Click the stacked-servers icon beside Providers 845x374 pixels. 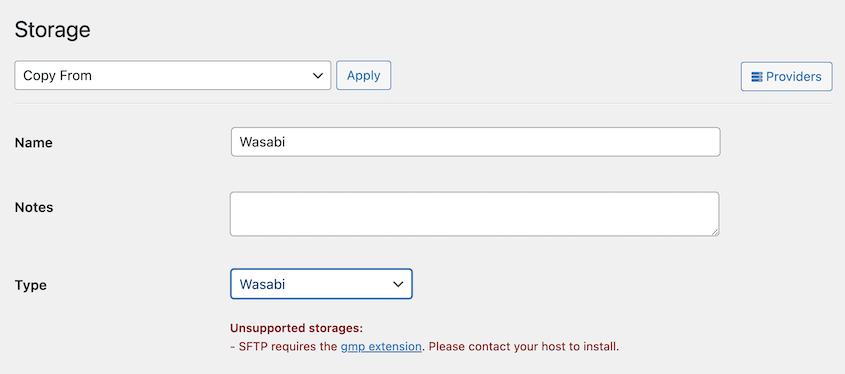tap(757, 77)
